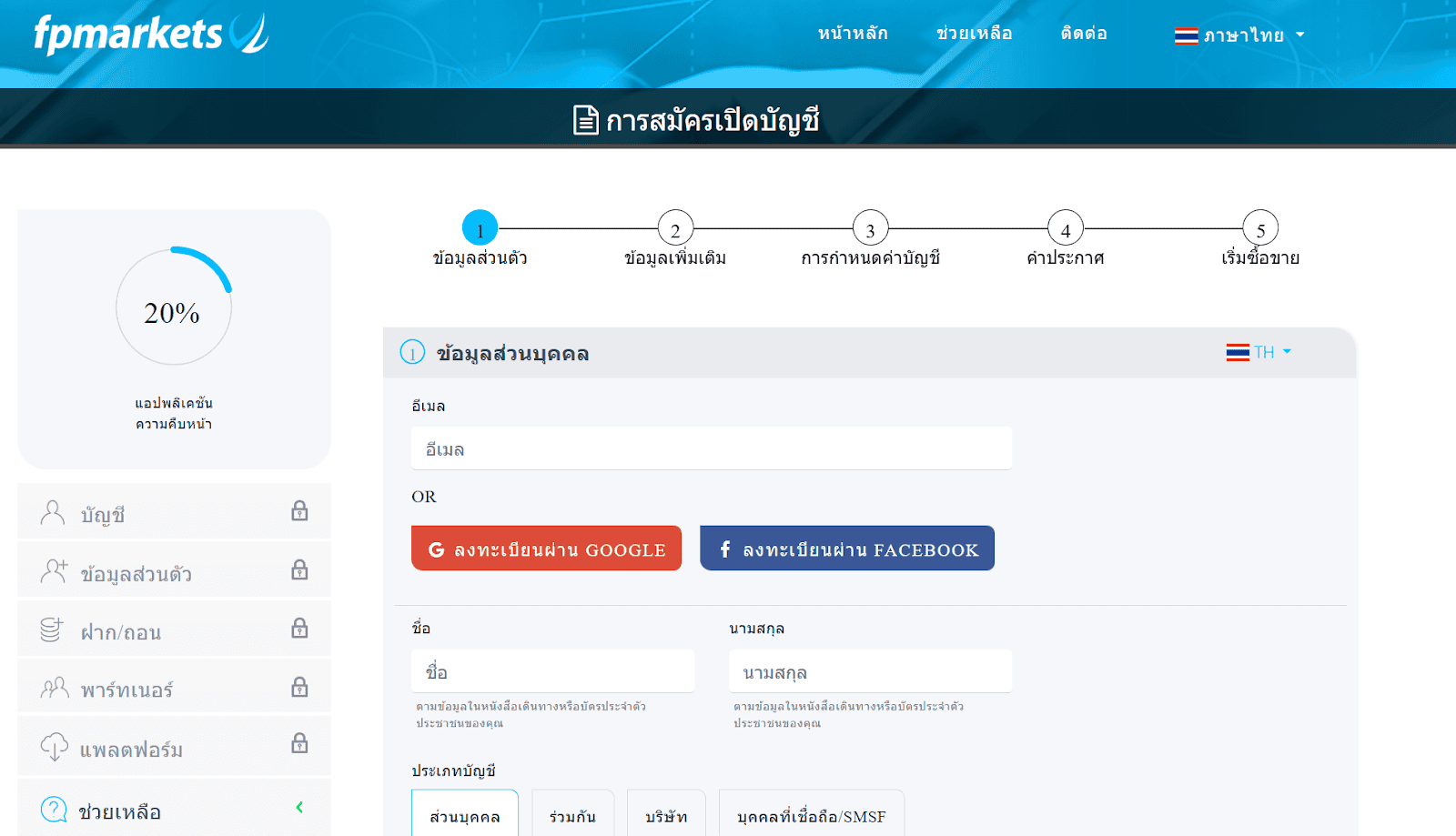Click the ข้อมูลส่วนตัว add-user icon
The image size is (1456, 836).
[54, 571]
